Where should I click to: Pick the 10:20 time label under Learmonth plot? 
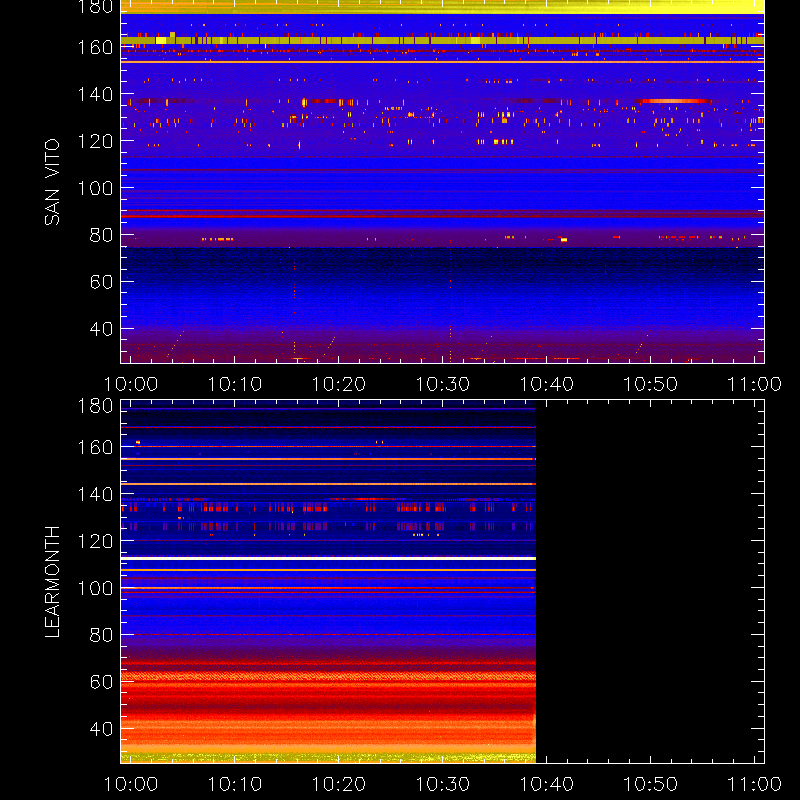click(x=339, y=784)
